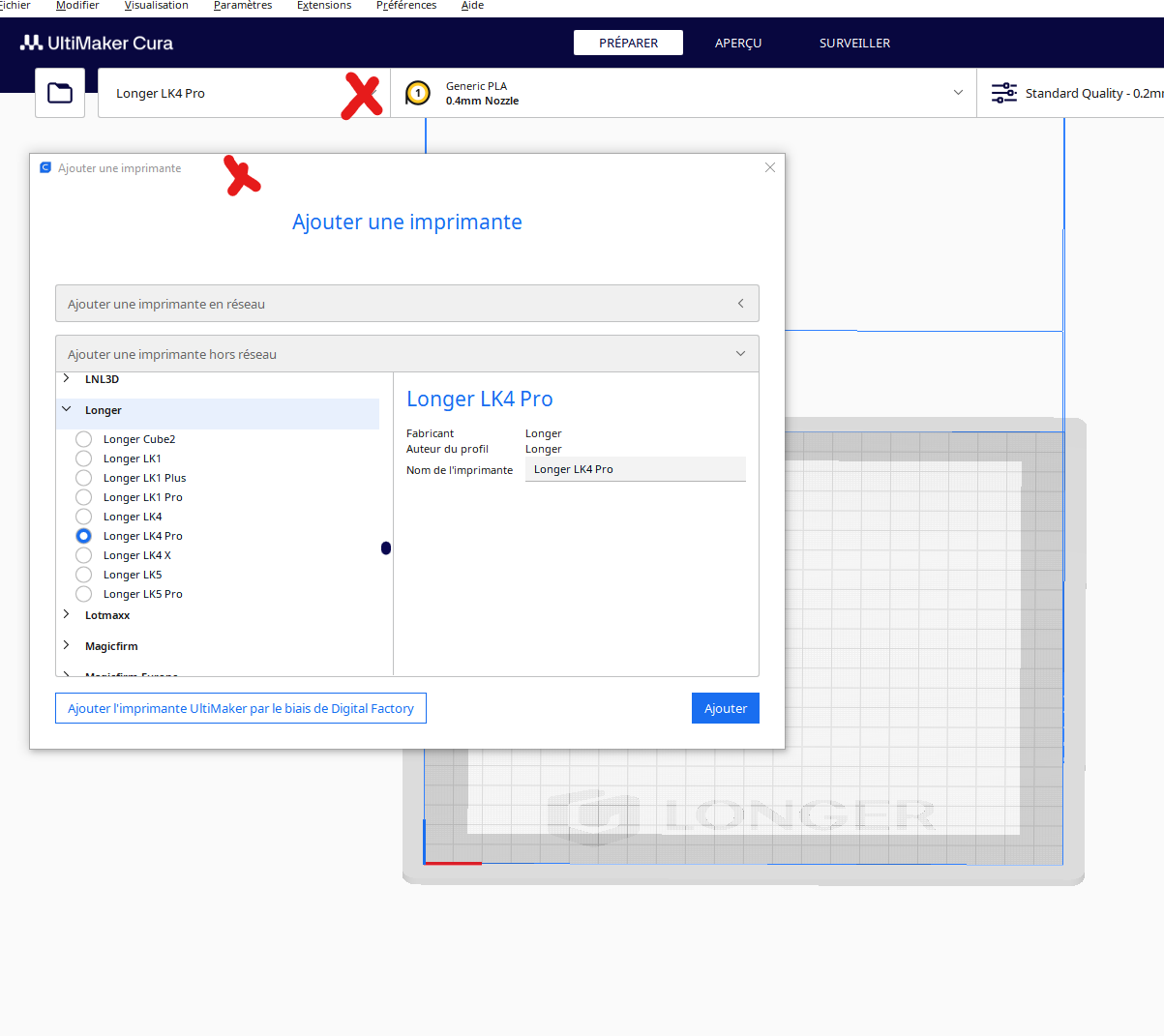Viewport: 1164px width, 1036px height.
Task: Click Auteur du profil value Longer
Action: (544, 449)
